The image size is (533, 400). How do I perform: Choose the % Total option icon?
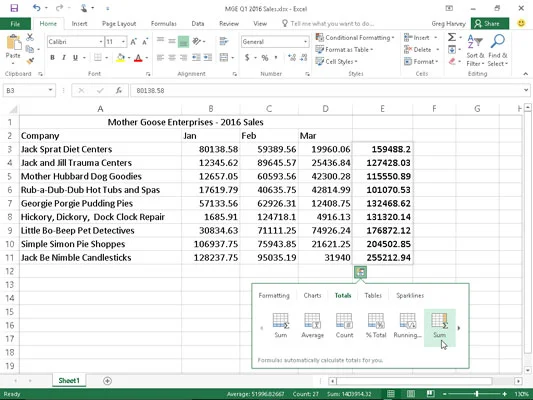pyautogui.click(x=376, y=325)
